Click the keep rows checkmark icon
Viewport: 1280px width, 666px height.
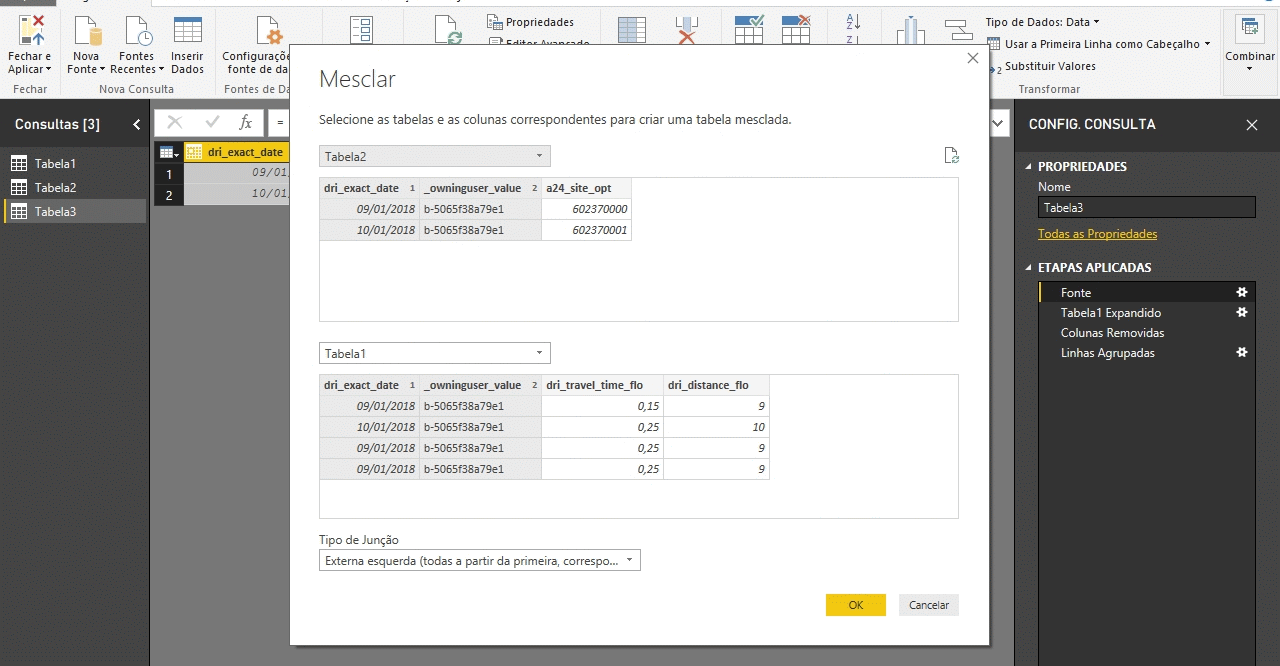[x=749, y=30]
